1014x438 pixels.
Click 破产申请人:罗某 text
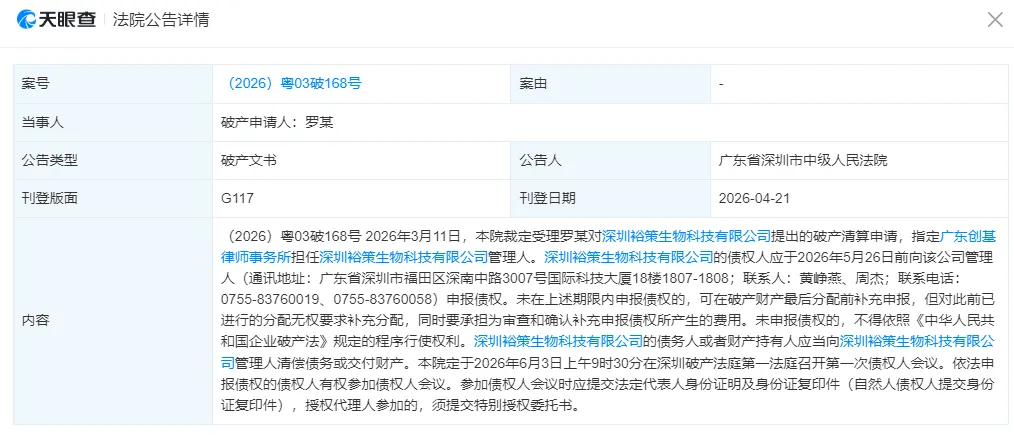pyautogui.click(x=277, y=122)
